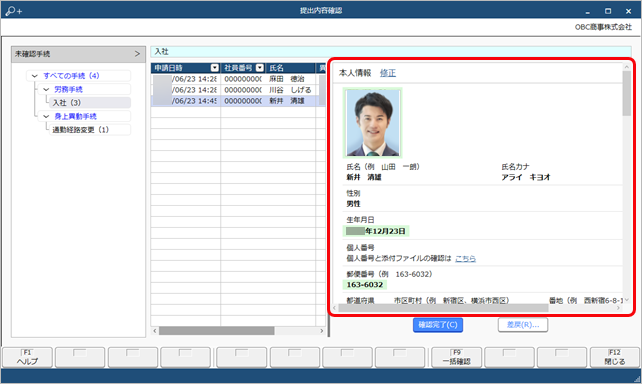Click the detail panel scroll down arrow
This screenshot has height=384, width=642.
tap(626, 300)
